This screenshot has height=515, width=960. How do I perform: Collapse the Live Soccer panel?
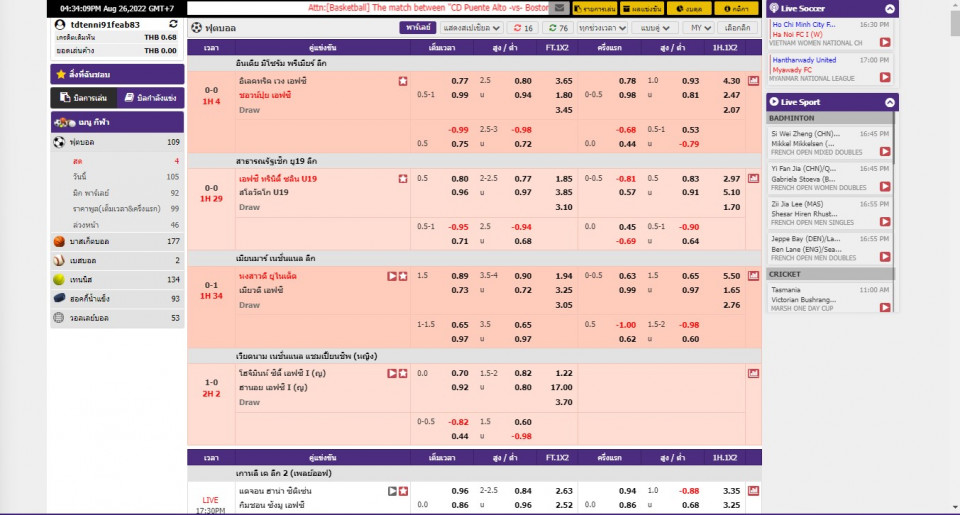890,9
